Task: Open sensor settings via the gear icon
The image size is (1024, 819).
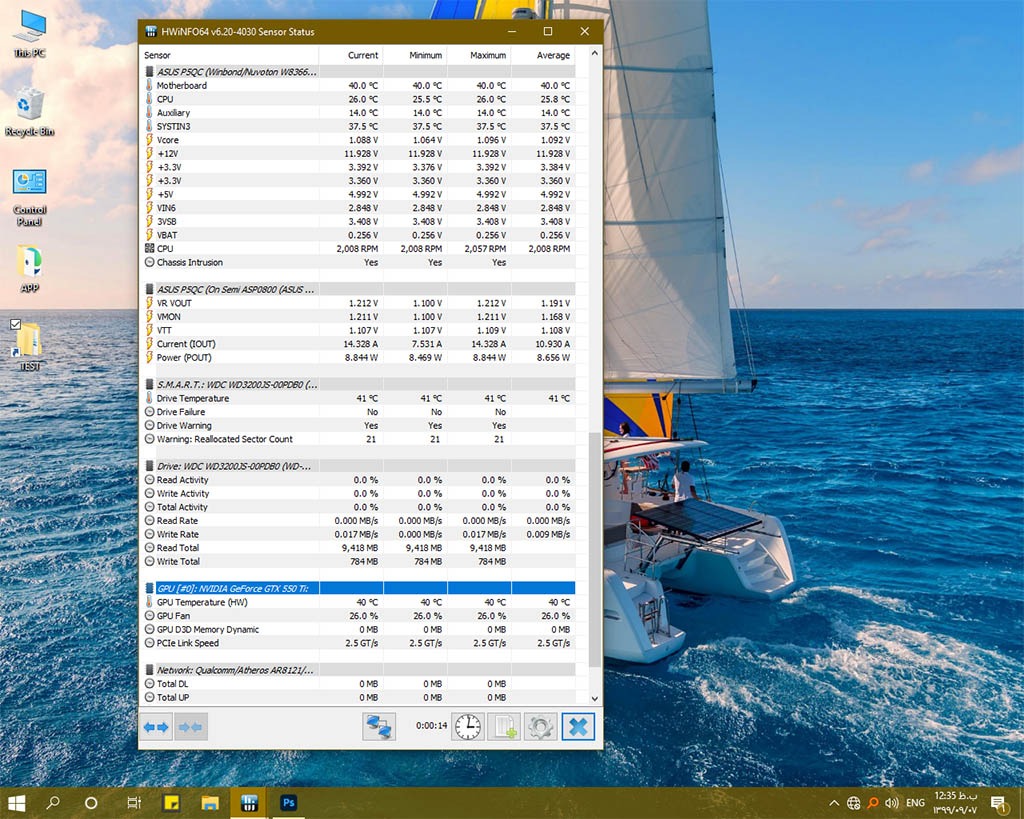Action: click(540, 727)
